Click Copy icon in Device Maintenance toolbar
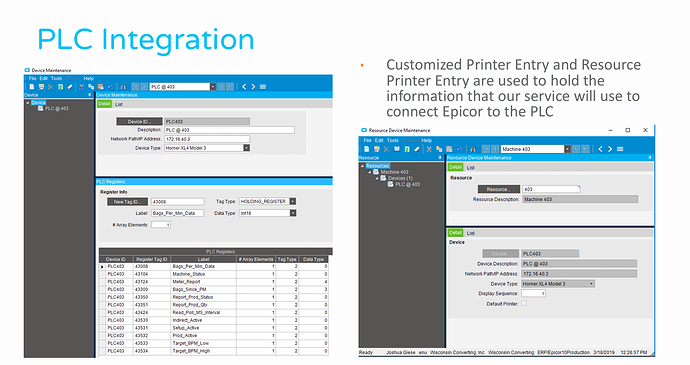This screenshot has width=690, height=365. [91, 87]
